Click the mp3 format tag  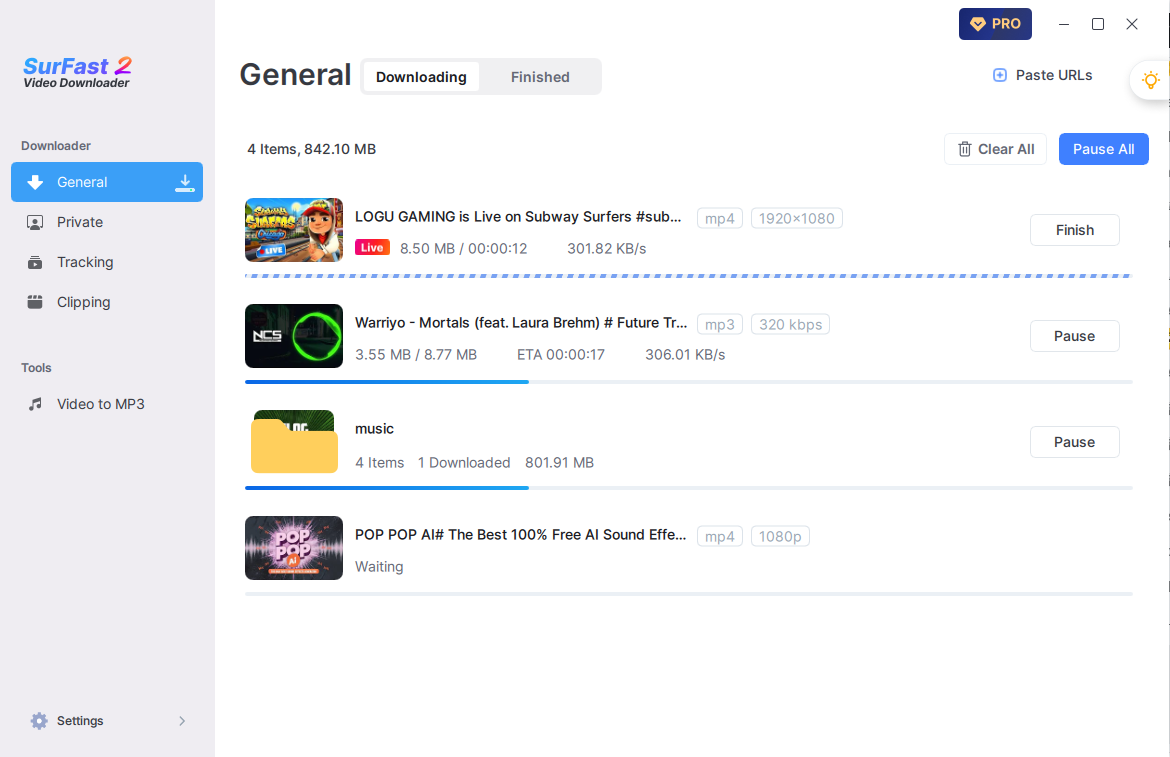click(x=720, y=324)
